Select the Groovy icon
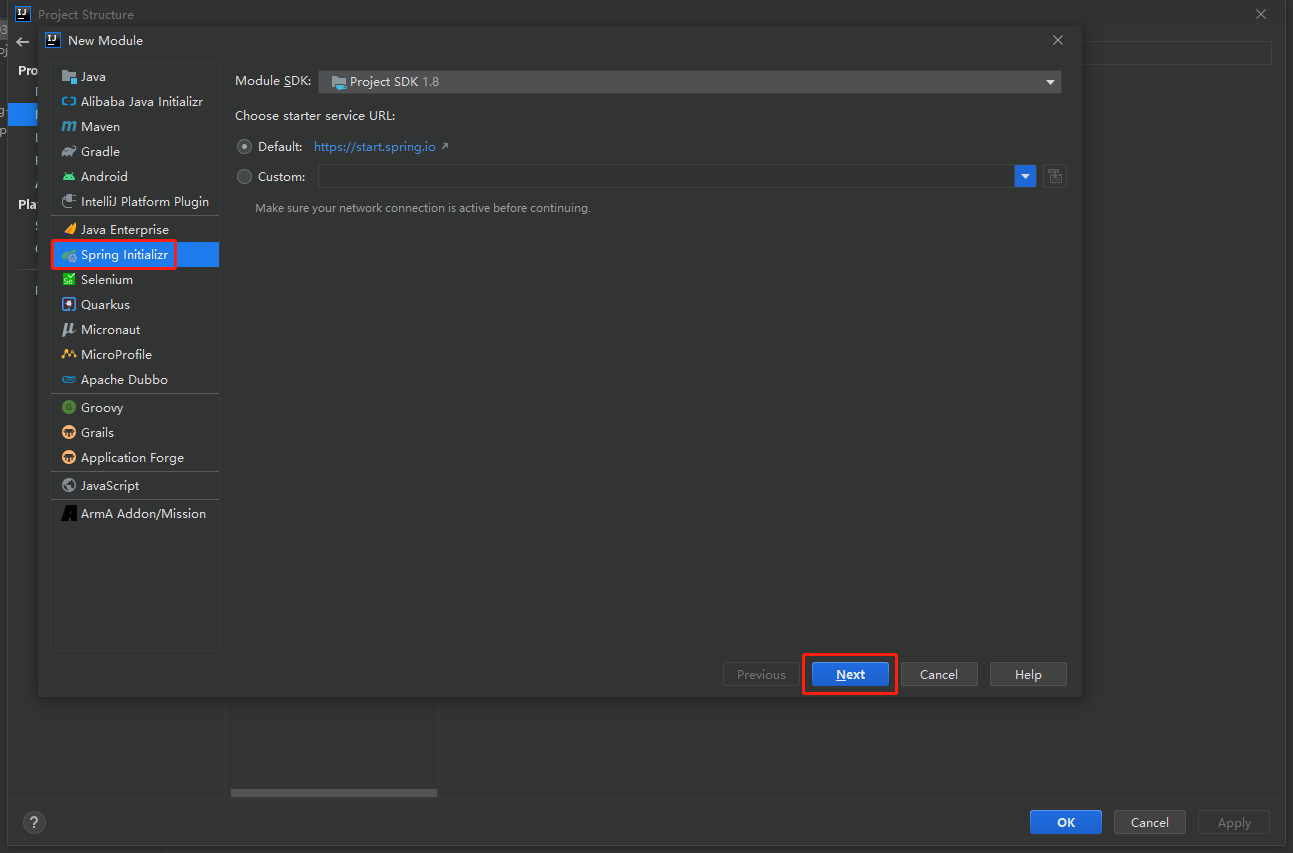 coord(69,408)
